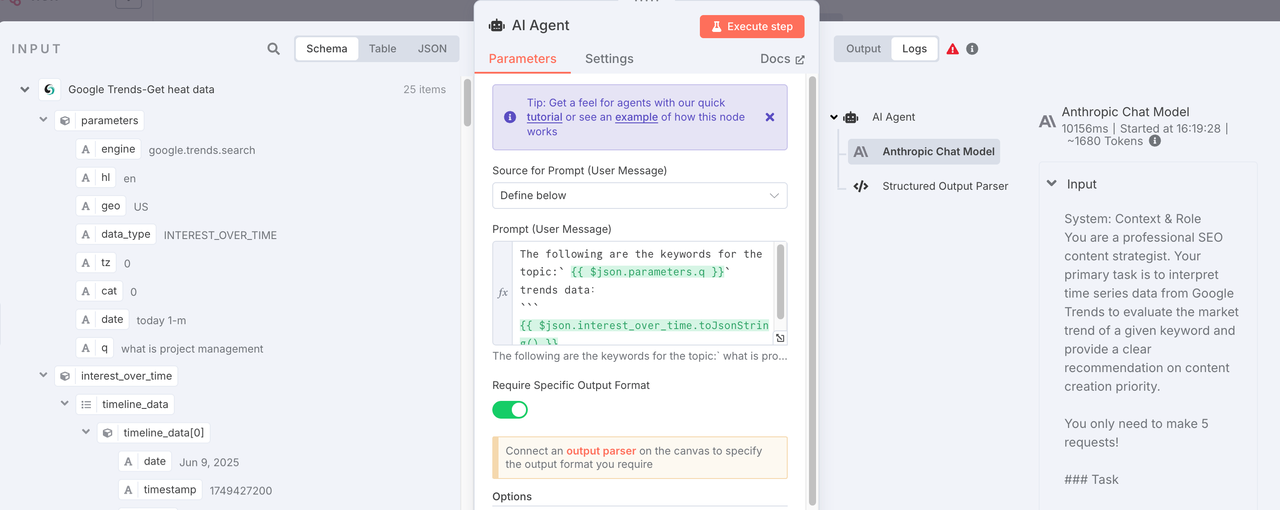
Task: Switch to the Table view tab
Action: pyautogui.click(x=383, y=48)
